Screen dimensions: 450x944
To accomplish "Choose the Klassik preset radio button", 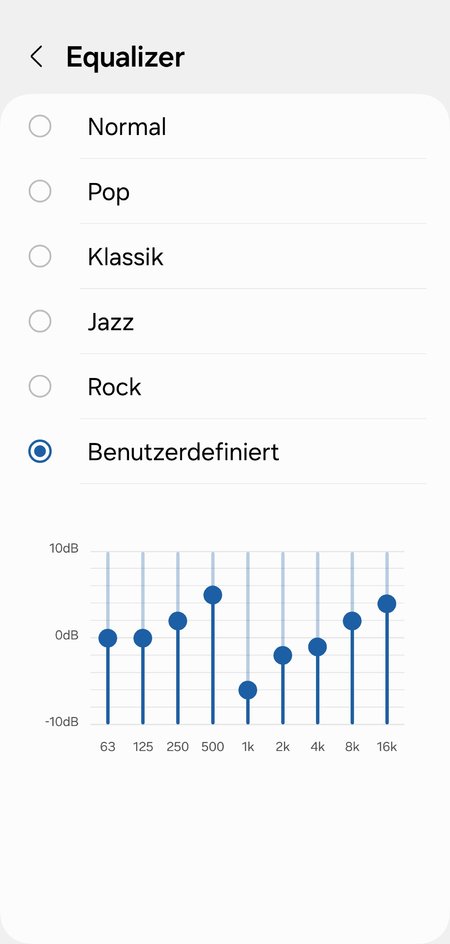I will 40,256.
